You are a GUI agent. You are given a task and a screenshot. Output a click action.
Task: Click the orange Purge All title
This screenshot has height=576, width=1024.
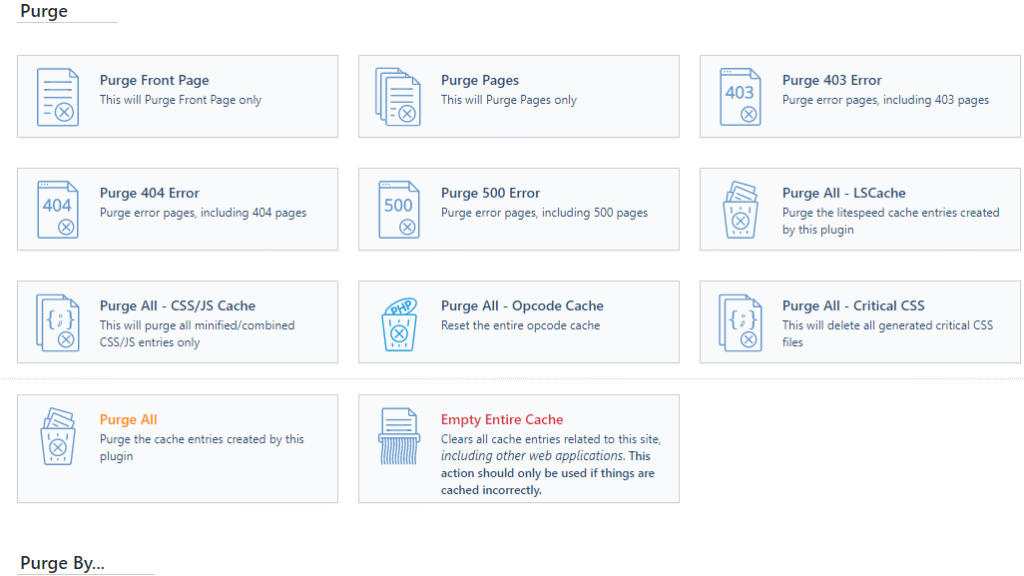pos(128,420)
